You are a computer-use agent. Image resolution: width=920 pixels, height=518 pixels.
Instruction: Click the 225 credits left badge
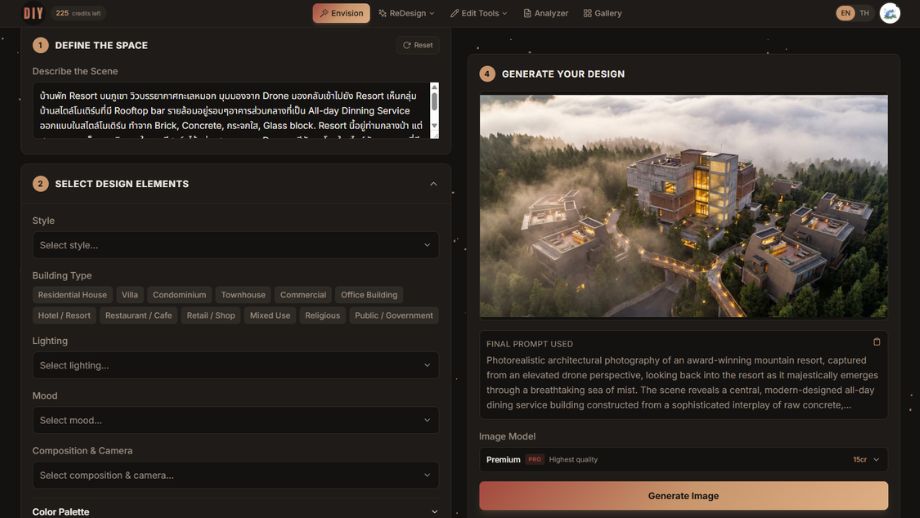78,13
